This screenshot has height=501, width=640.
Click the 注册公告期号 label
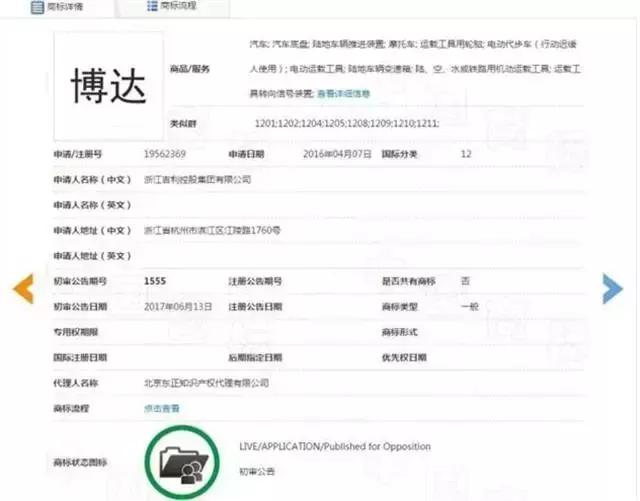pyautogui.click(x=256, y=281)
